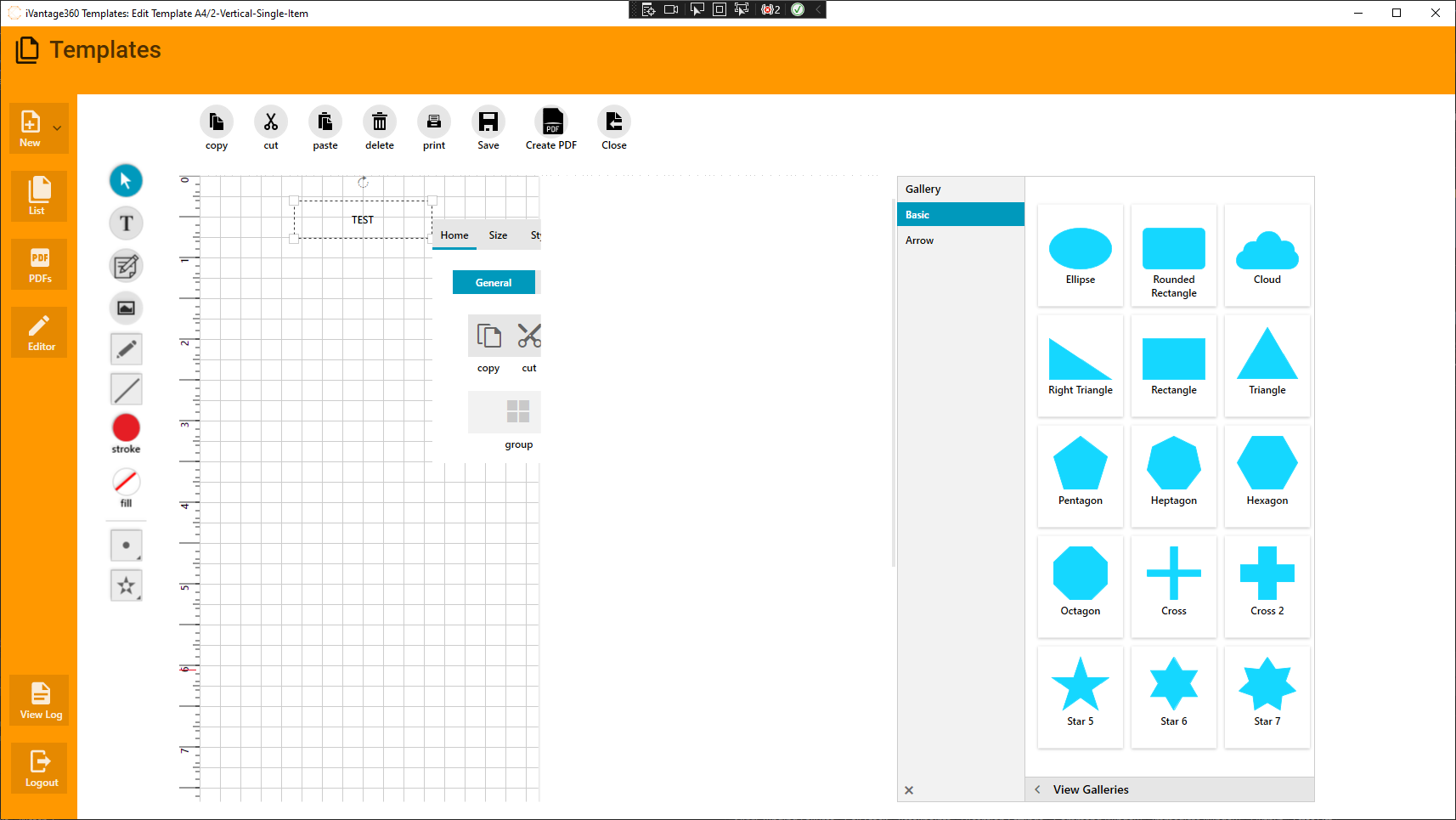
Task: Switch to the Home tab in popup
Action: (x=454, y=235)
